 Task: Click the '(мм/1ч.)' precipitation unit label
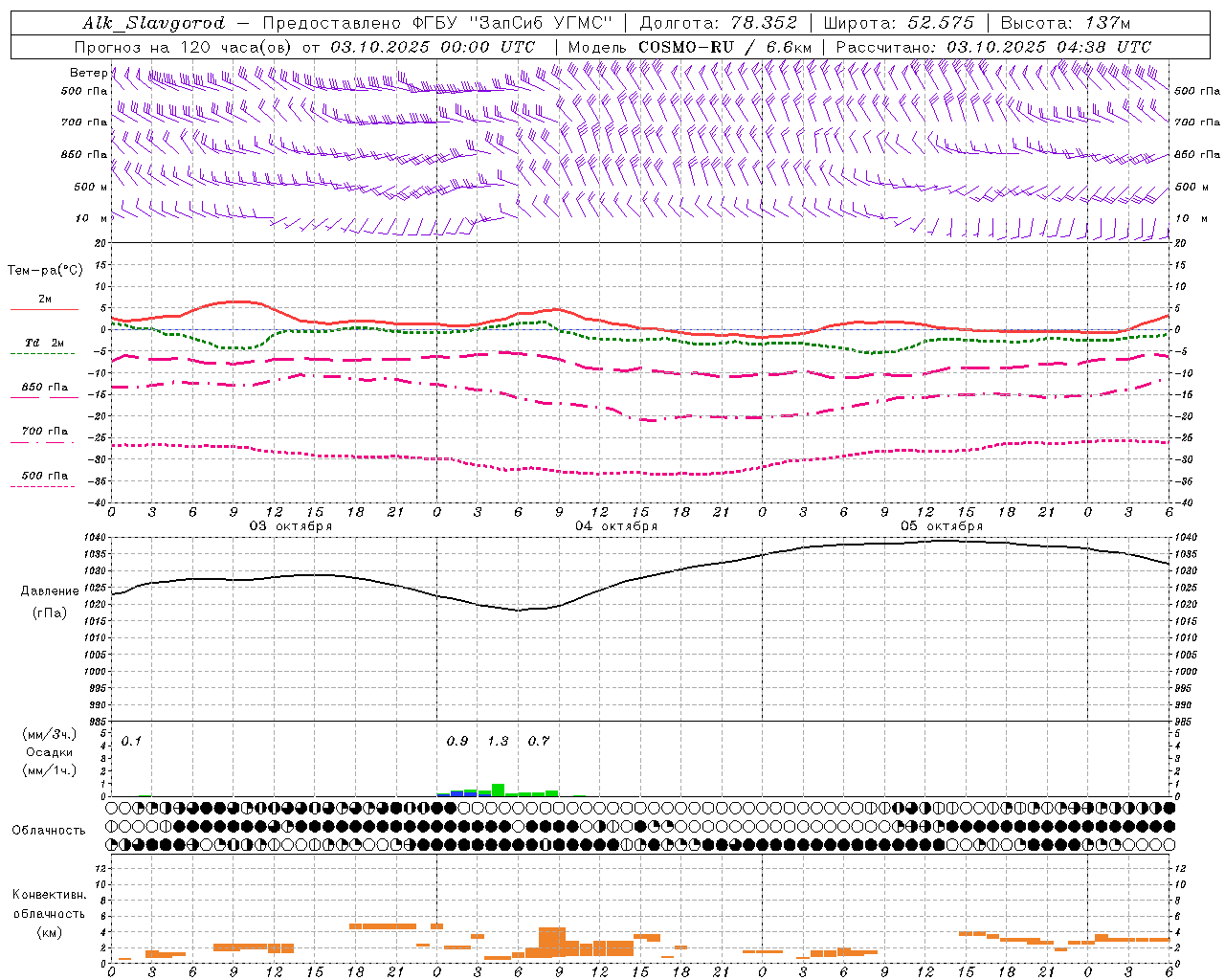pos(50,770)
